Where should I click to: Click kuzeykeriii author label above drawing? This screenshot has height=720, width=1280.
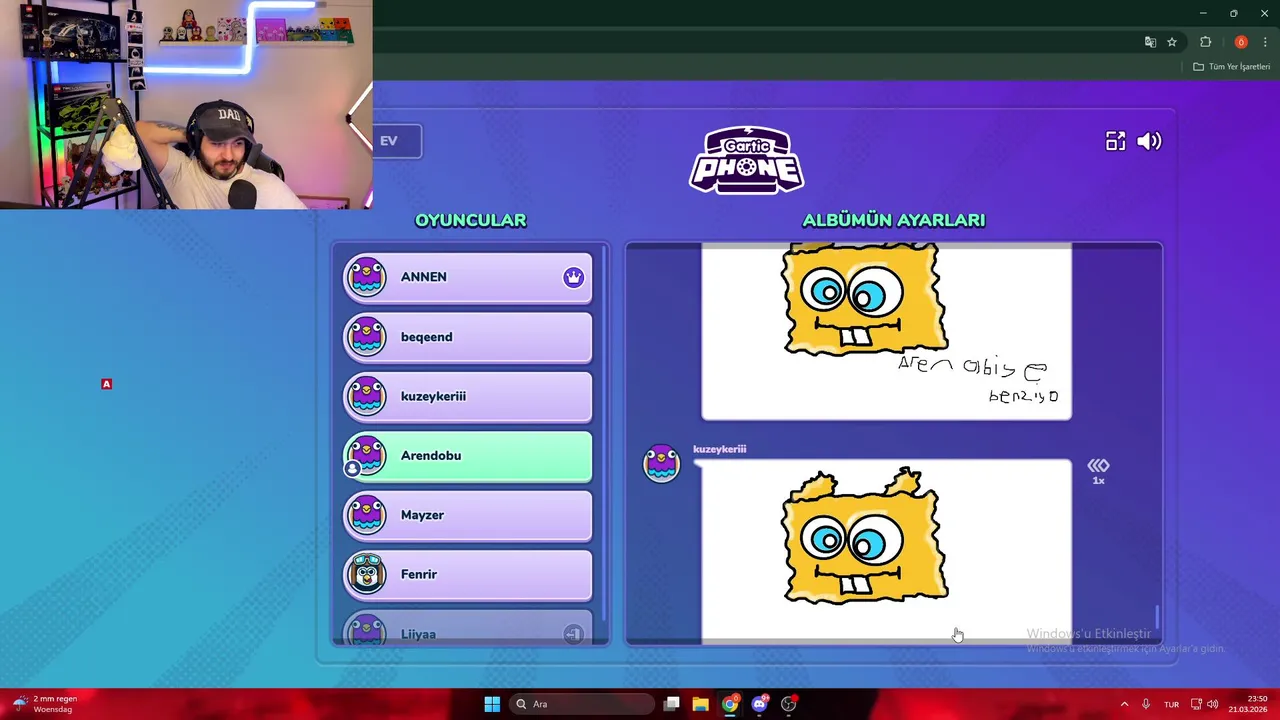[720, 449]
